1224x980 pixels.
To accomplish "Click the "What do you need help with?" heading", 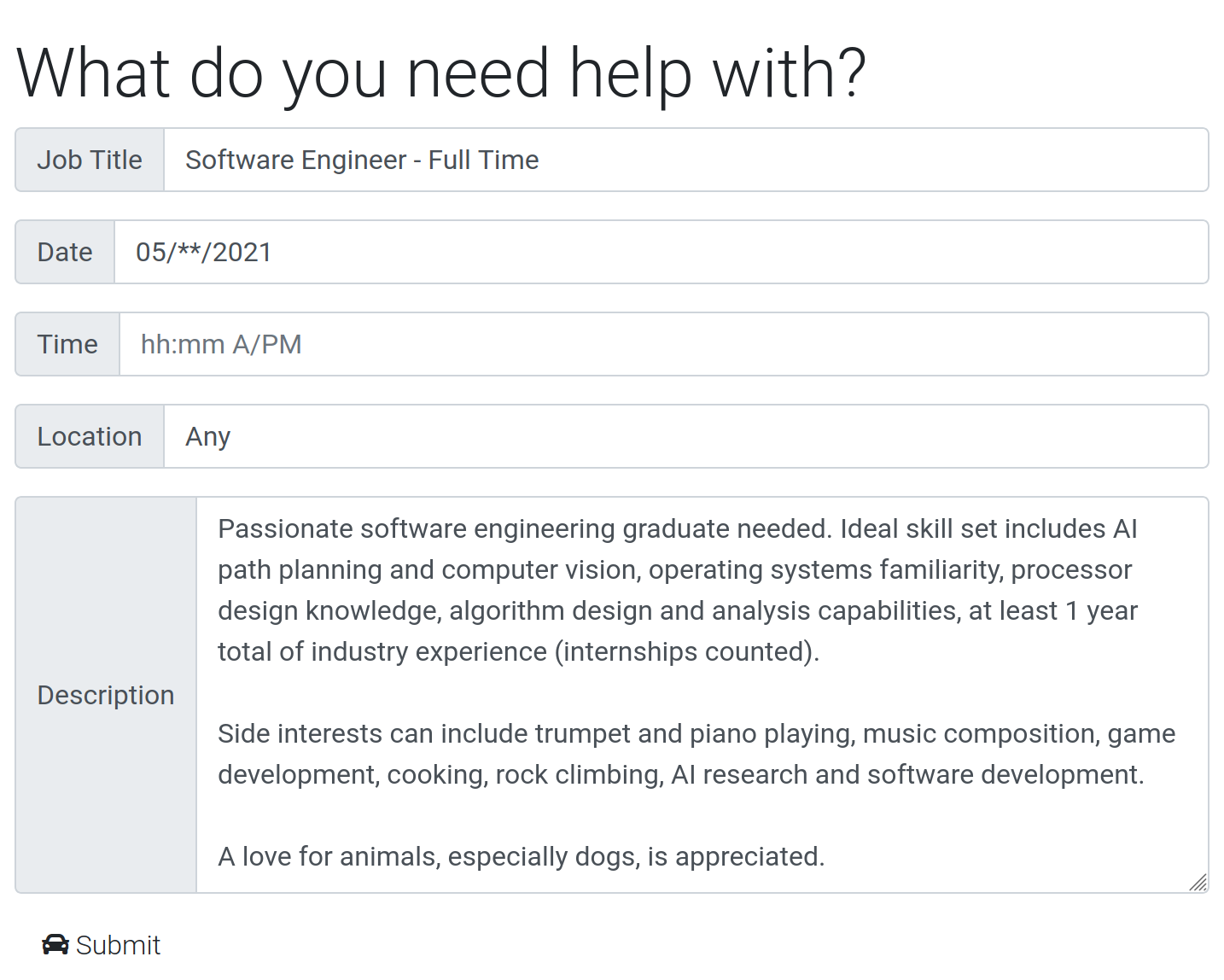I will 441,73.
